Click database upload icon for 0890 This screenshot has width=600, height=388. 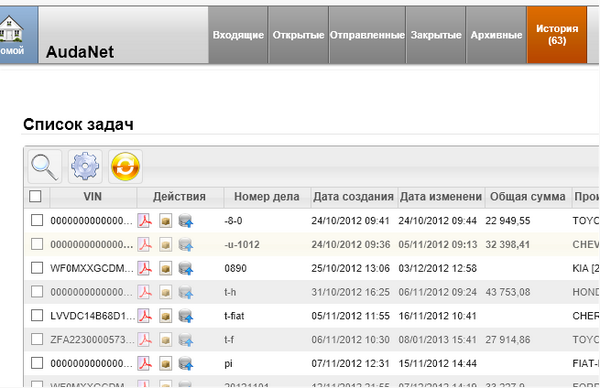click(186, 268)
